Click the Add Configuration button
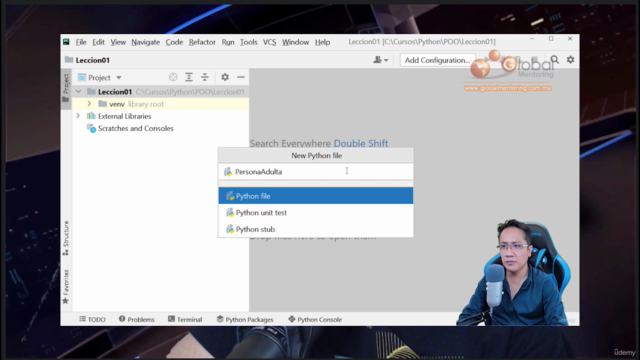 [x=437, y=60]
